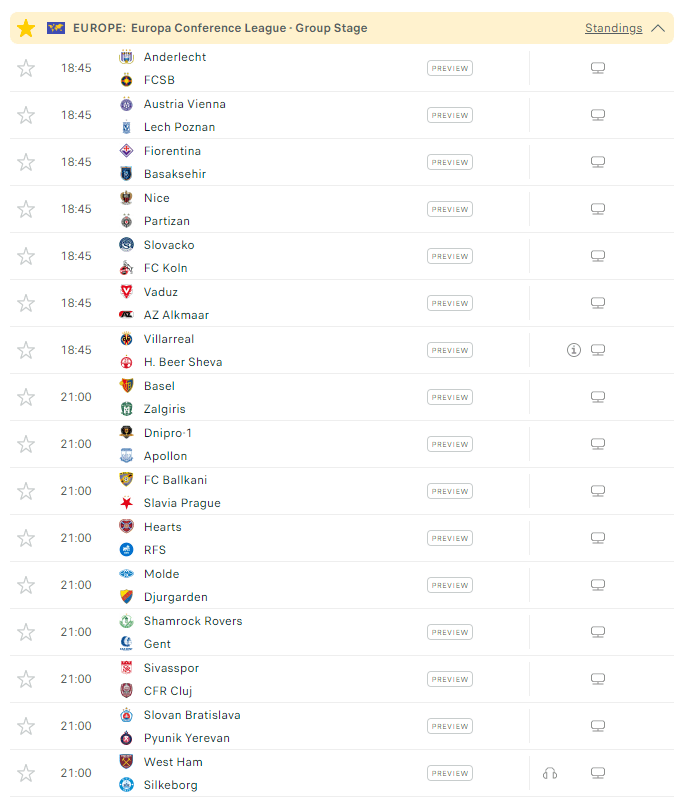Image resolution: width=682 pixels, height=804 pixels.
Task: Unpin league with the yellow star
Action: [26, 28]
